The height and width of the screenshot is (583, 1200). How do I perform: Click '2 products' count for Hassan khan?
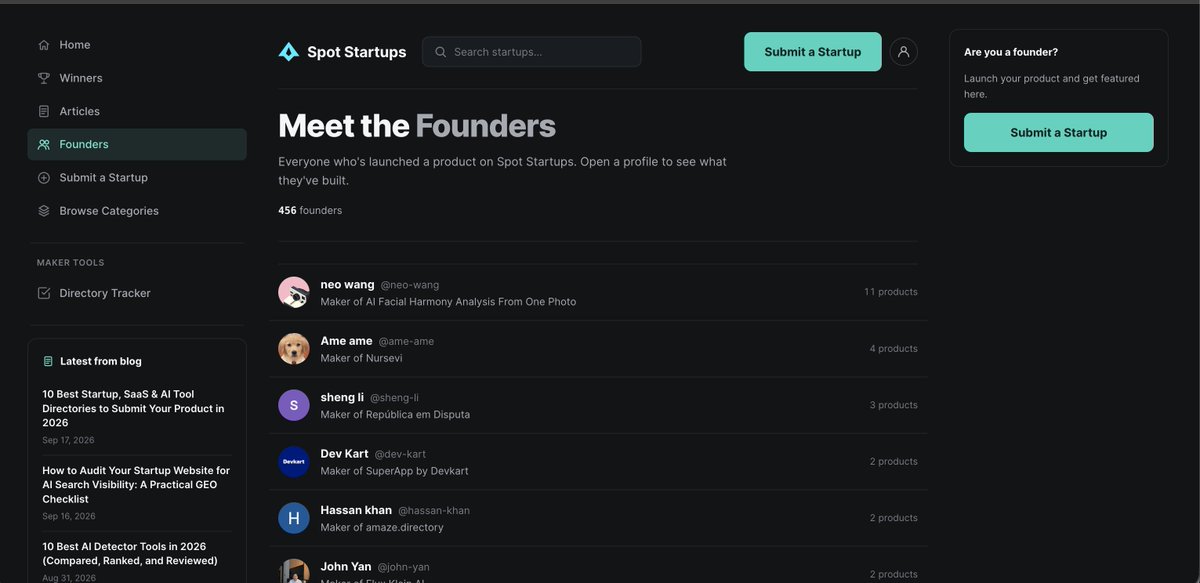pos(894,518)
